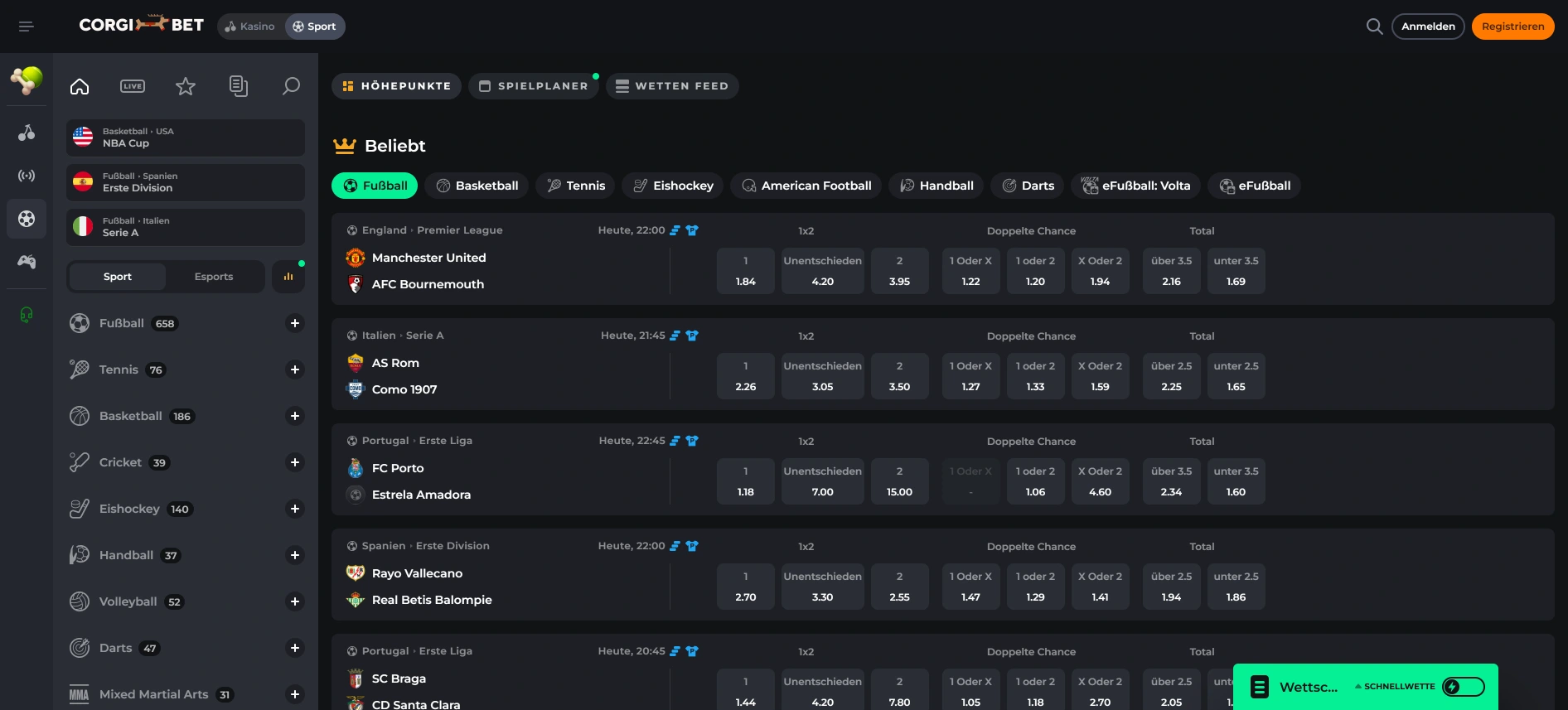Open the Höhepunkte tab
The image size is (1568, 710).
(x=396, y=86)
